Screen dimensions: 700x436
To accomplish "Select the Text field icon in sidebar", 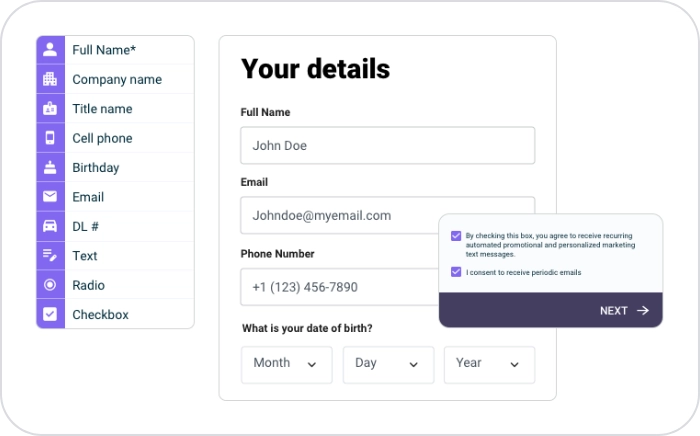I will pyautogui.click(x=50, y=256).
